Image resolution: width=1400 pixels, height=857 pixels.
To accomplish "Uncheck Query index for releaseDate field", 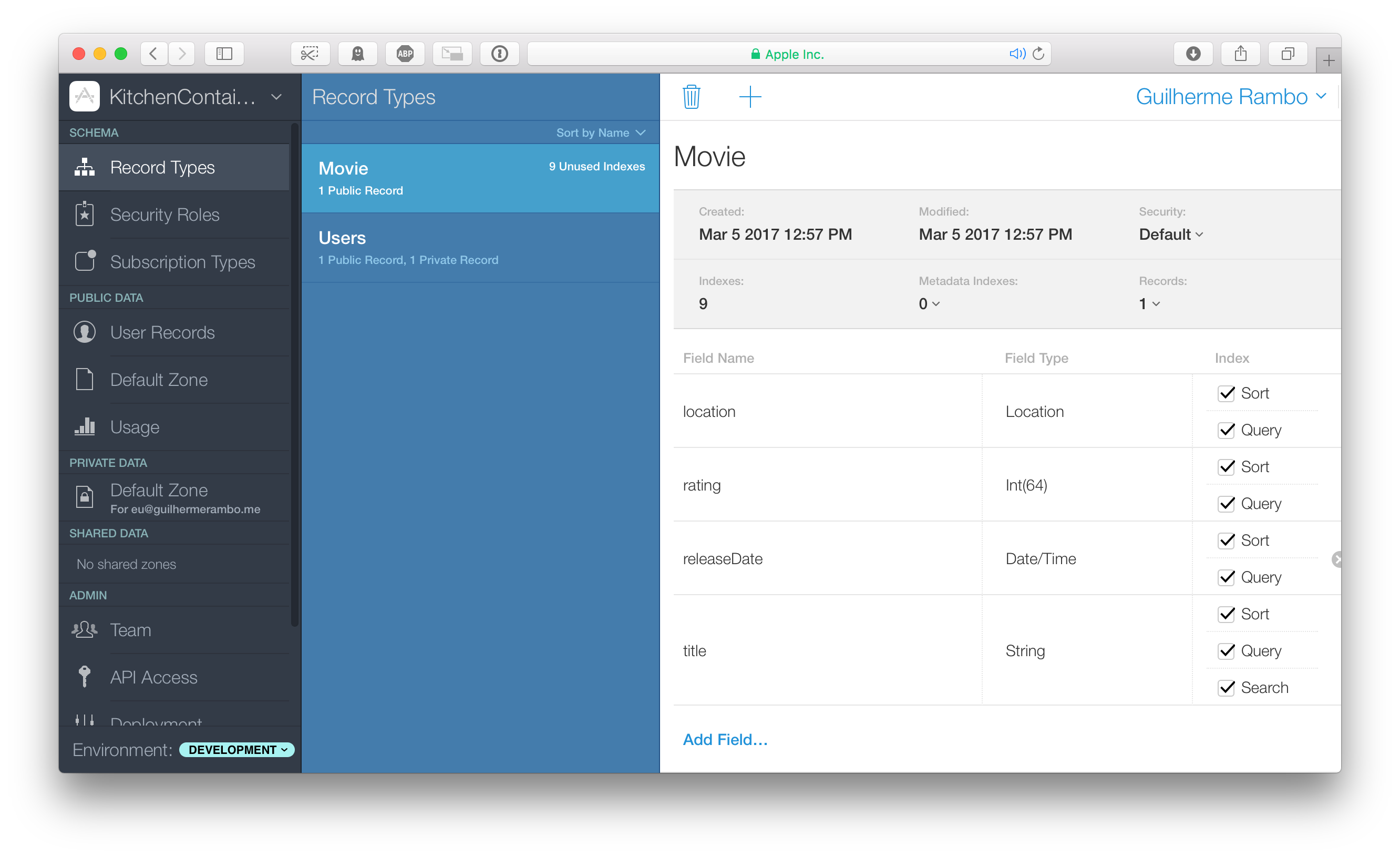I will click(x=1226, y=577).
